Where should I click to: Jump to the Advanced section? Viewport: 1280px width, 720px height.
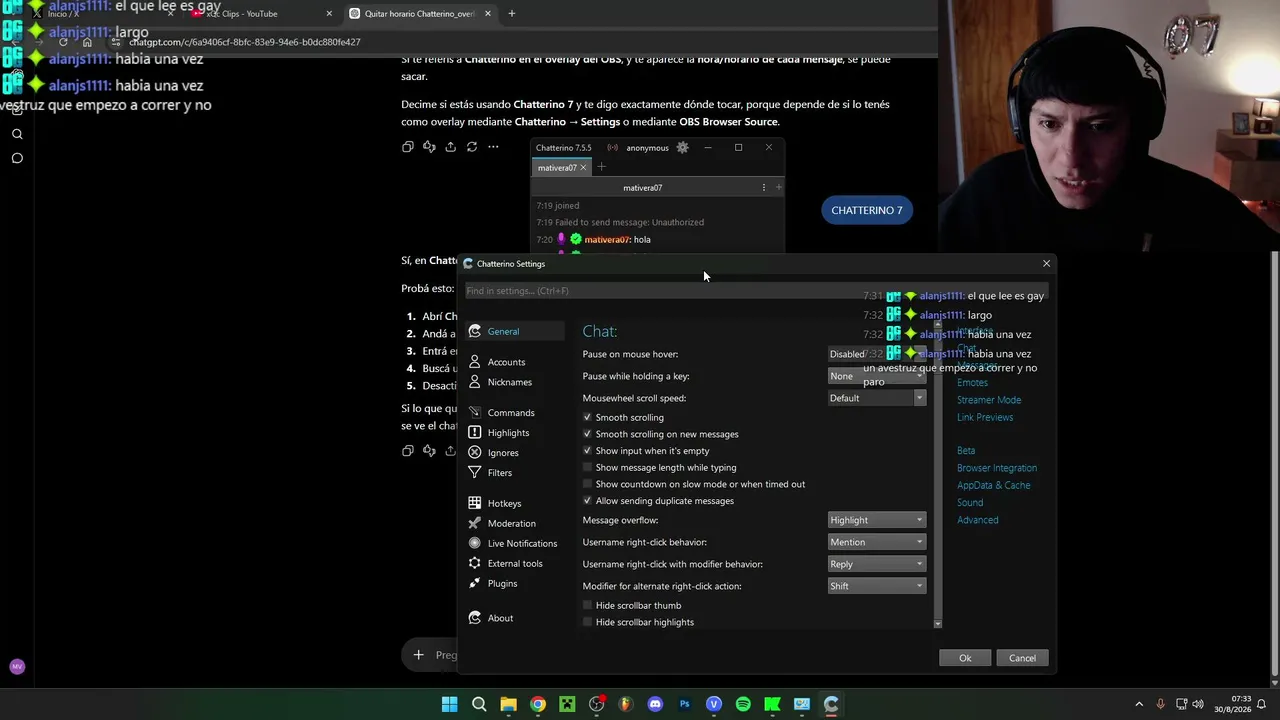point(978,520)
